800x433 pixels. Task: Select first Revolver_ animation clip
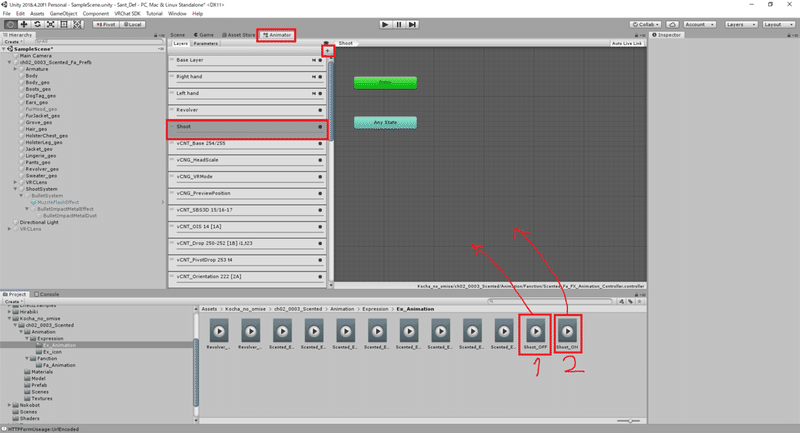coord(219,334)
